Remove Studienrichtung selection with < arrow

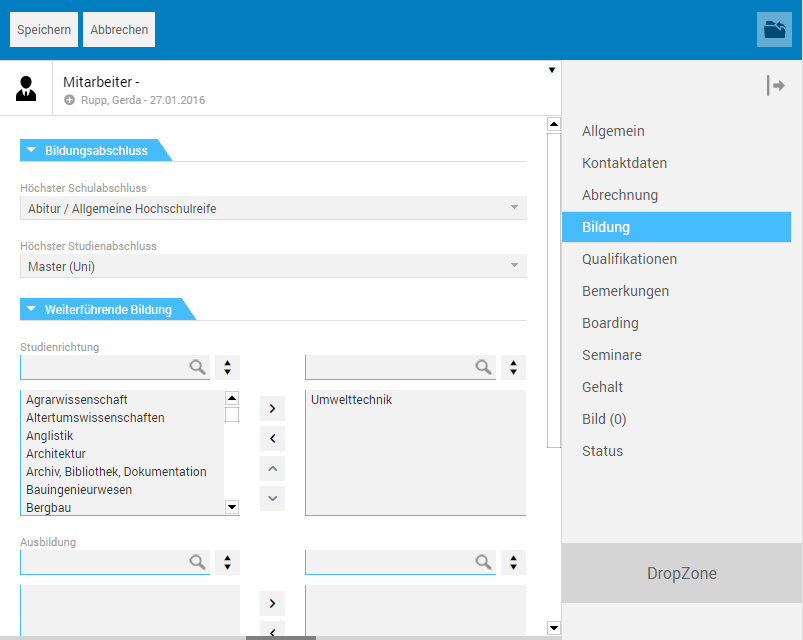pyautogui.click(x=272, y=438)
